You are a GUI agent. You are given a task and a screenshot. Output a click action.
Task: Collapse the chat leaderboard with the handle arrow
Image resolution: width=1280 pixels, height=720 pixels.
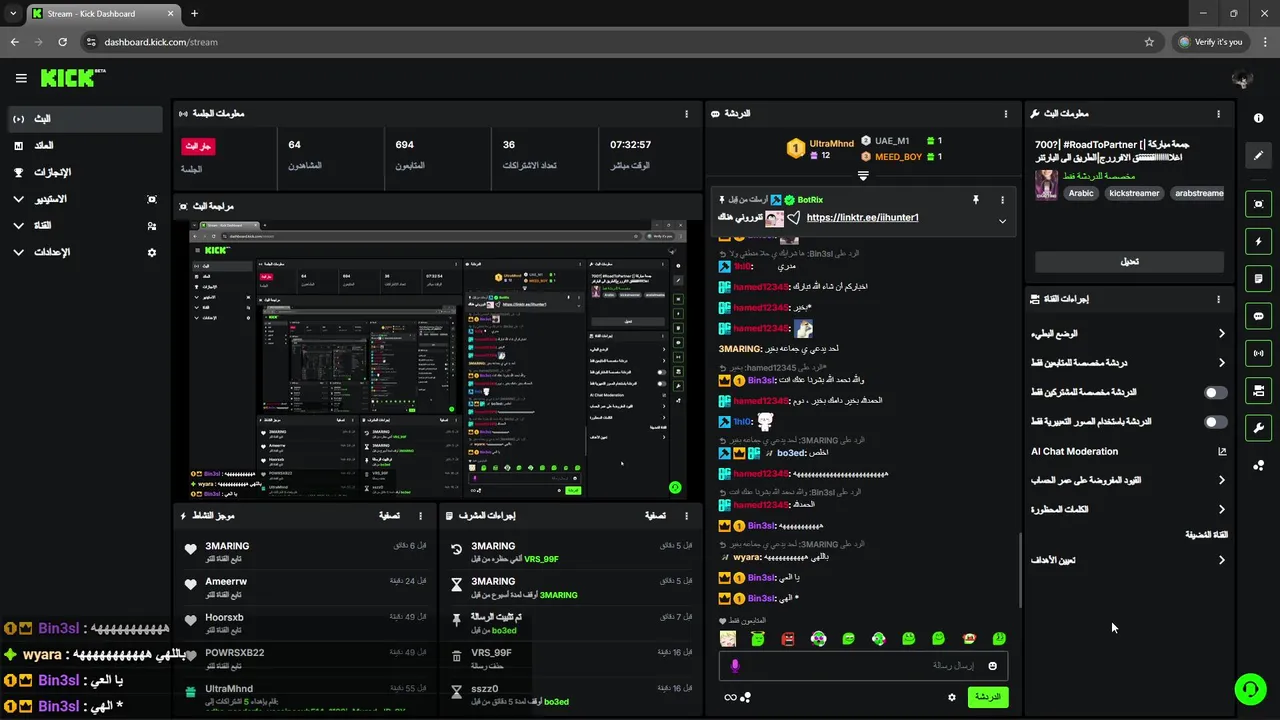863,176
